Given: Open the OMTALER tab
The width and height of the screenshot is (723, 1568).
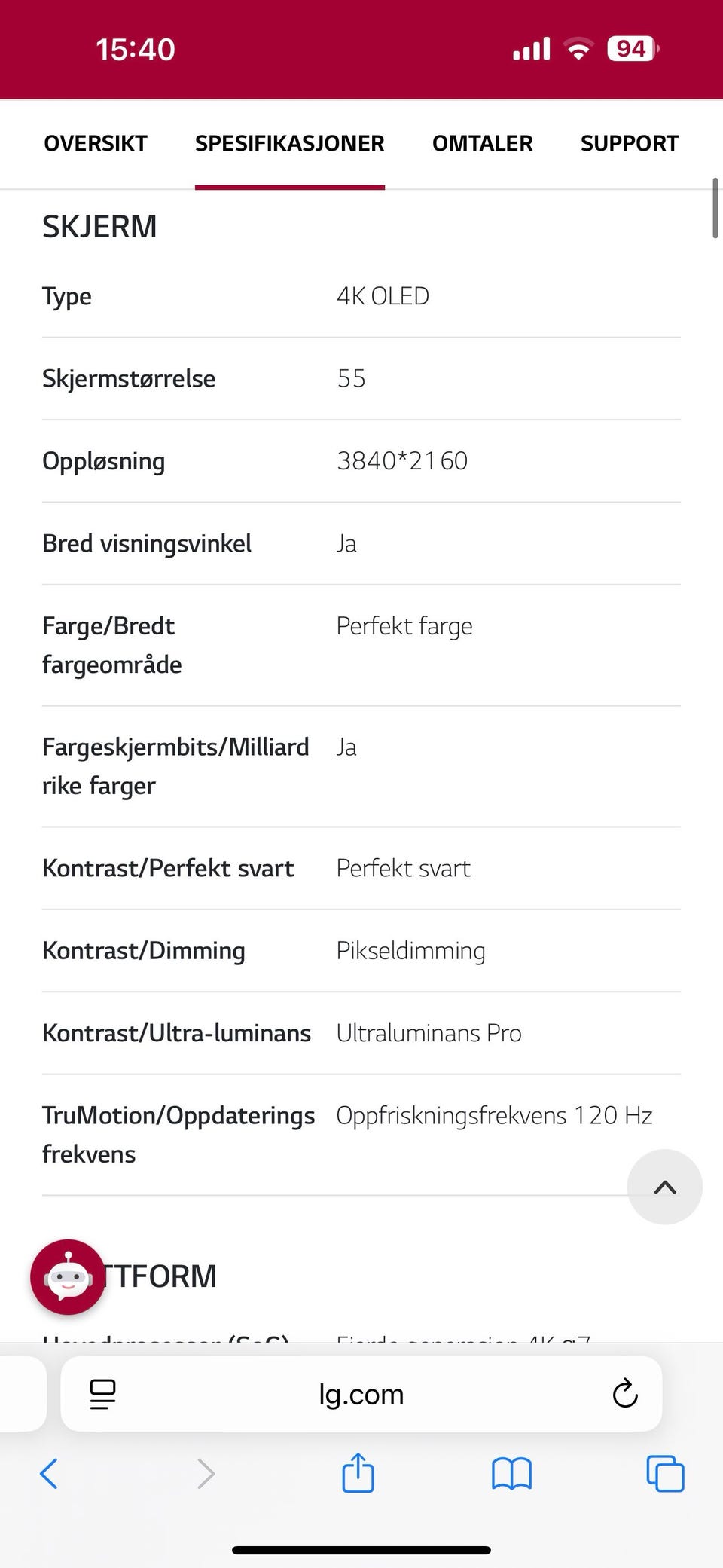Looking at the screenshot, I should pos(483,143).
